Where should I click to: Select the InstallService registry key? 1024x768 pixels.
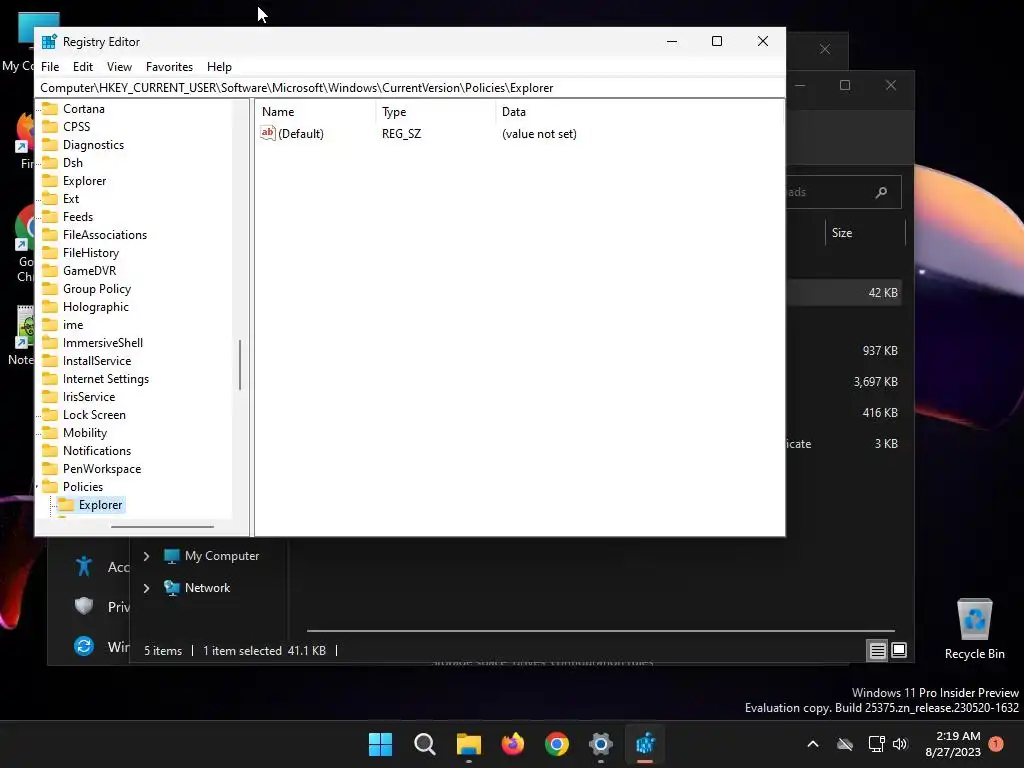[x=97, y=360]
